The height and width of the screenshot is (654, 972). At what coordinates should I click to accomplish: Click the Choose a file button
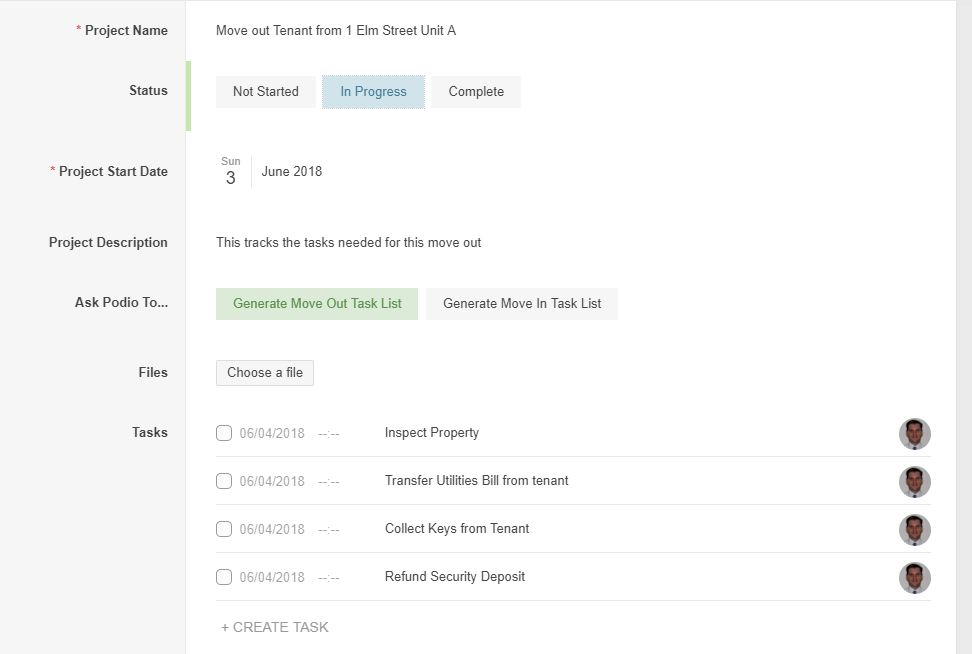265,373
